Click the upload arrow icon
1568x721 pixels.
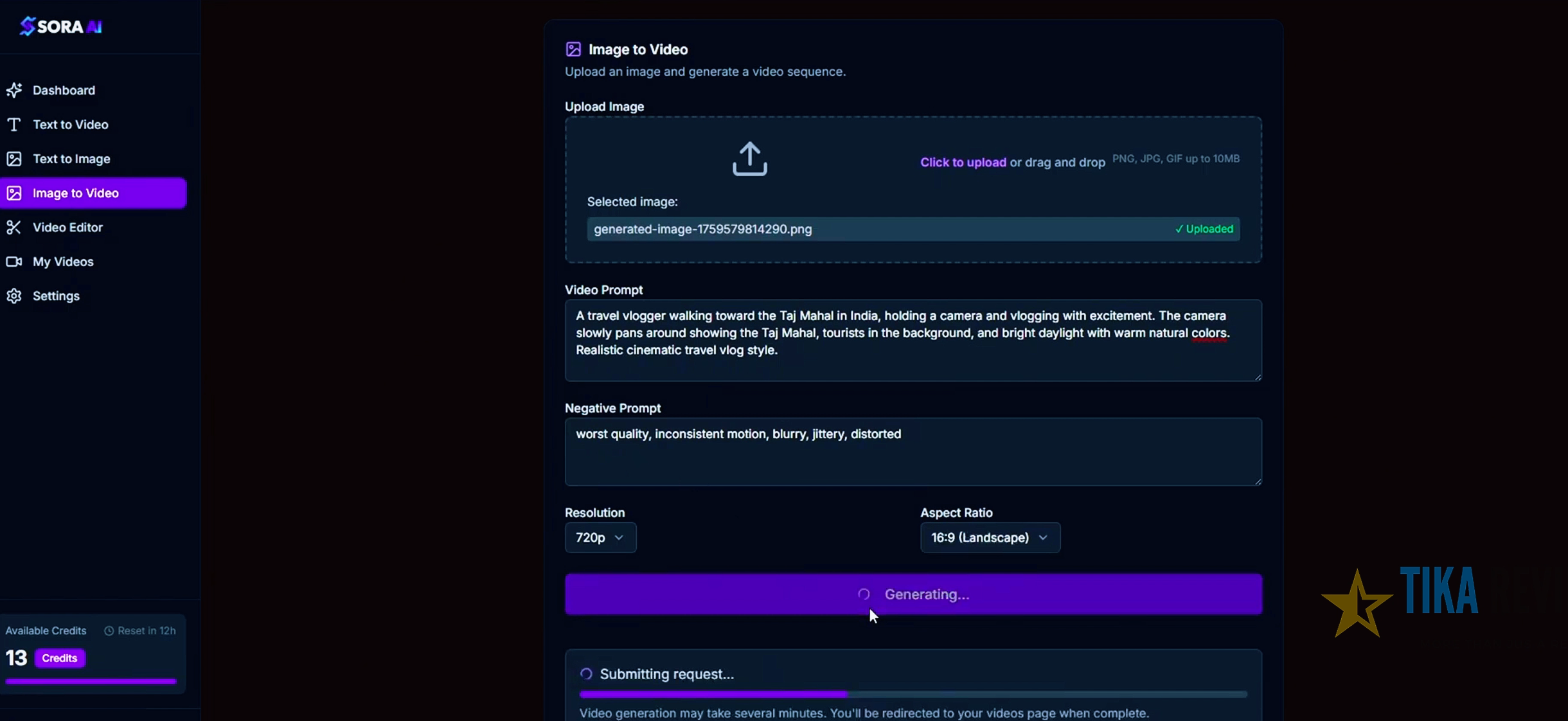click(749, 158)
